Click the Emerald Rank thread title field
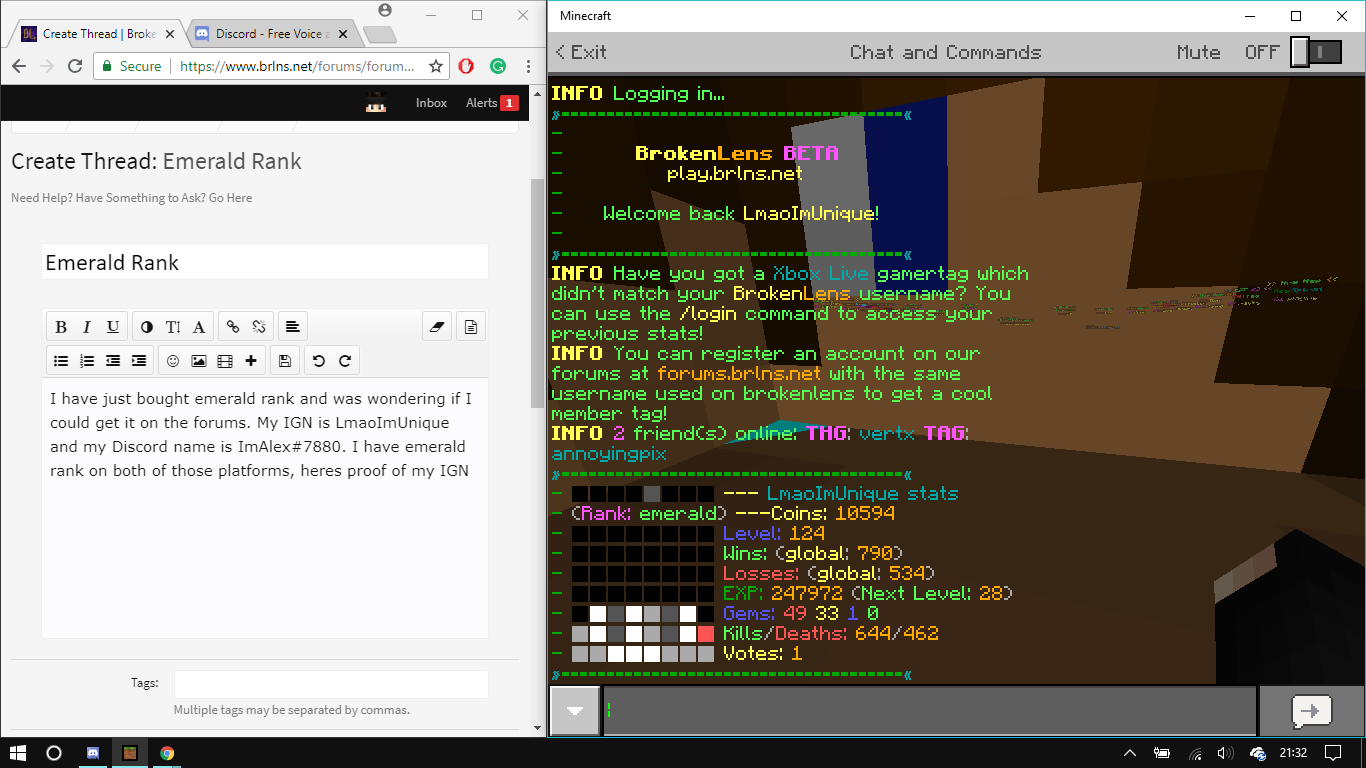The width and height of the screenshot is (1366, 768). click(265, 262)
